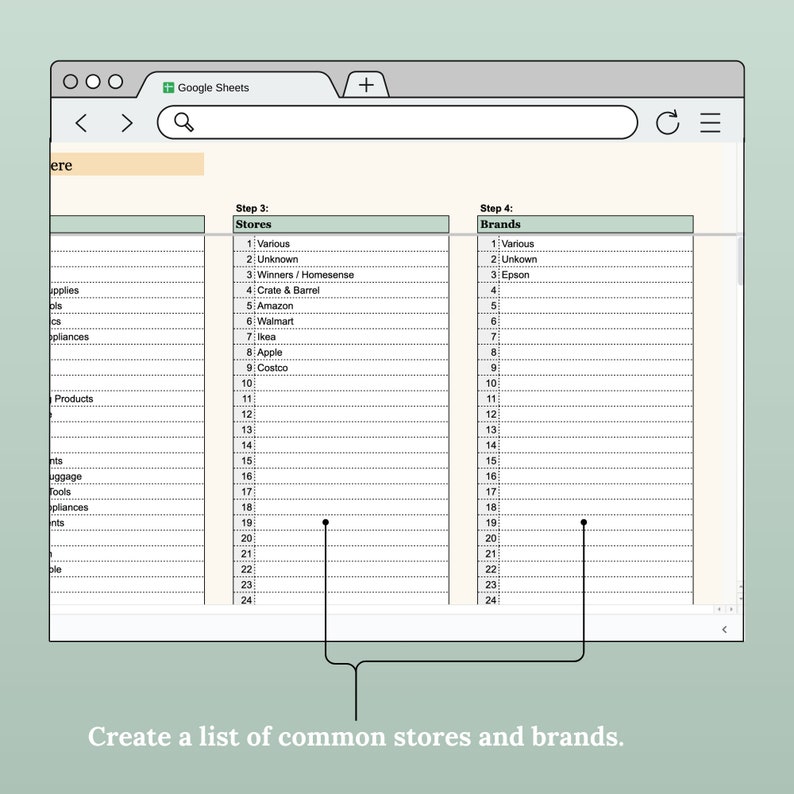Select the 'Various' brand cell

pyautogui.click(x=596, y=244)
